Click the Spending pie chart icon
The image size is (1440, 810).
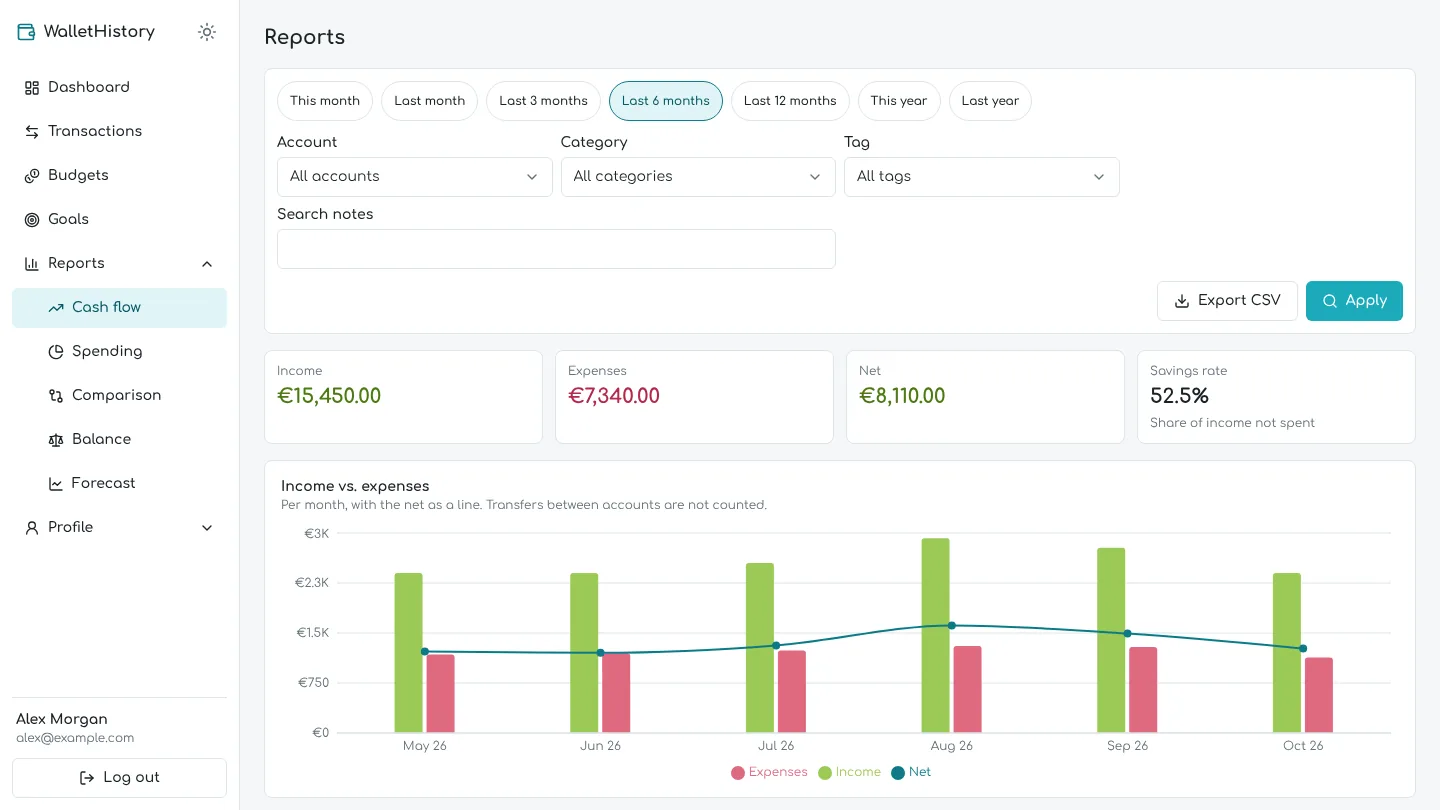pyautogui.click(x=56, y=352)
